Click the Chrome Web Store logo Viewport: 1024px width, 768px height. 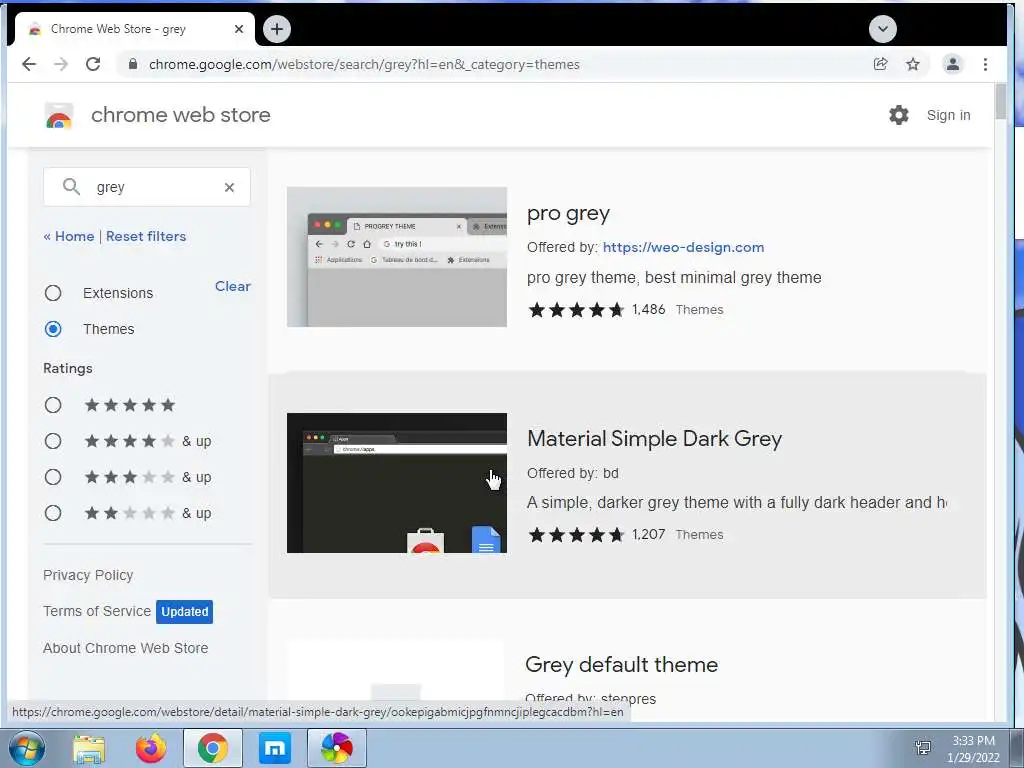pos(59,116)
